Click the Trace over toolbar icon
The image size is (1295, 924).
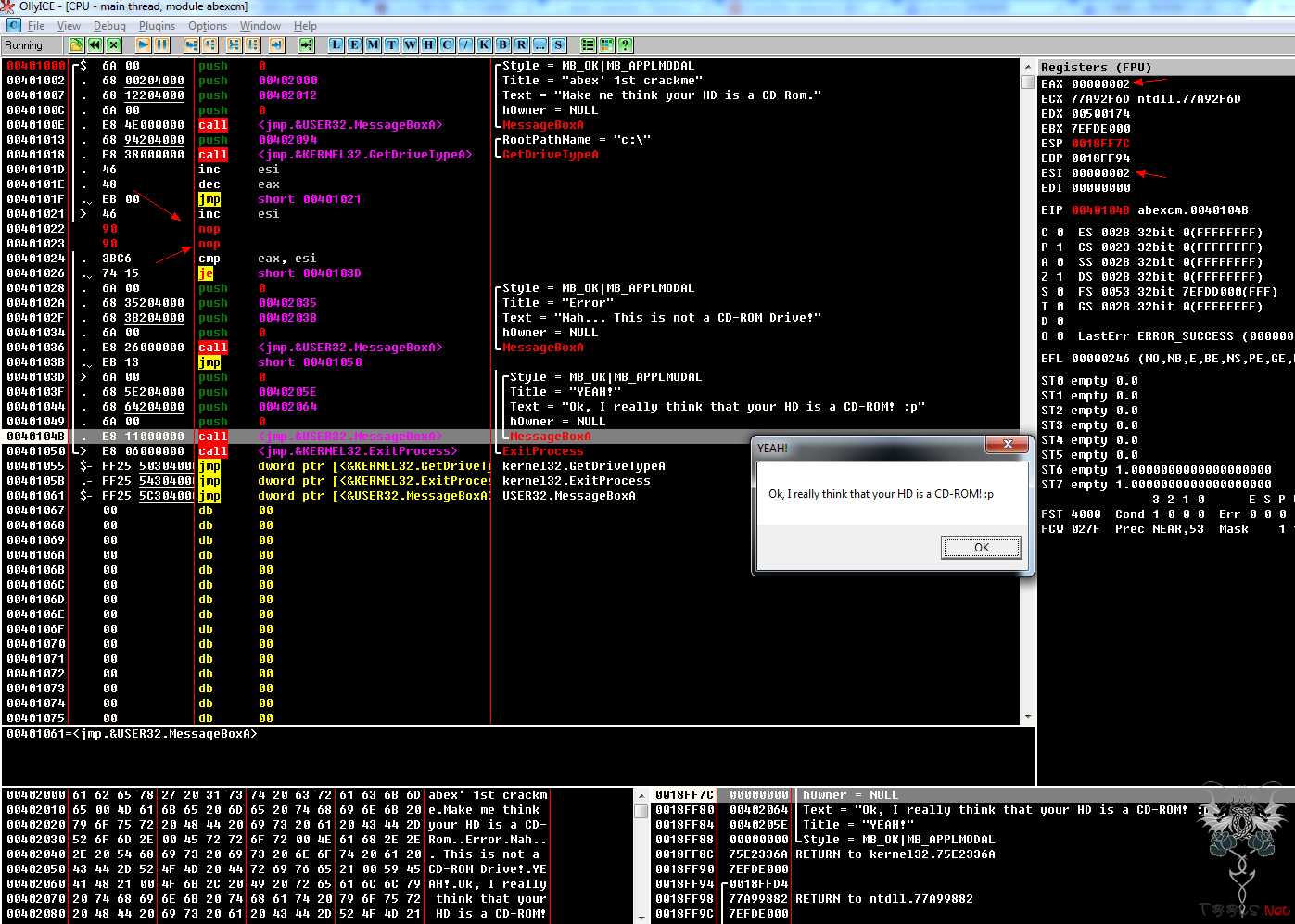click(x=252, y=44)
